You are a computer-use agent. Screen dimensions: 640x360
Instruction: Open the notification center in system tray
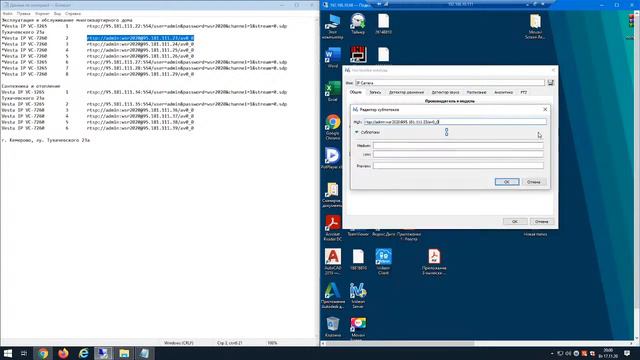(x=627, y=353)
